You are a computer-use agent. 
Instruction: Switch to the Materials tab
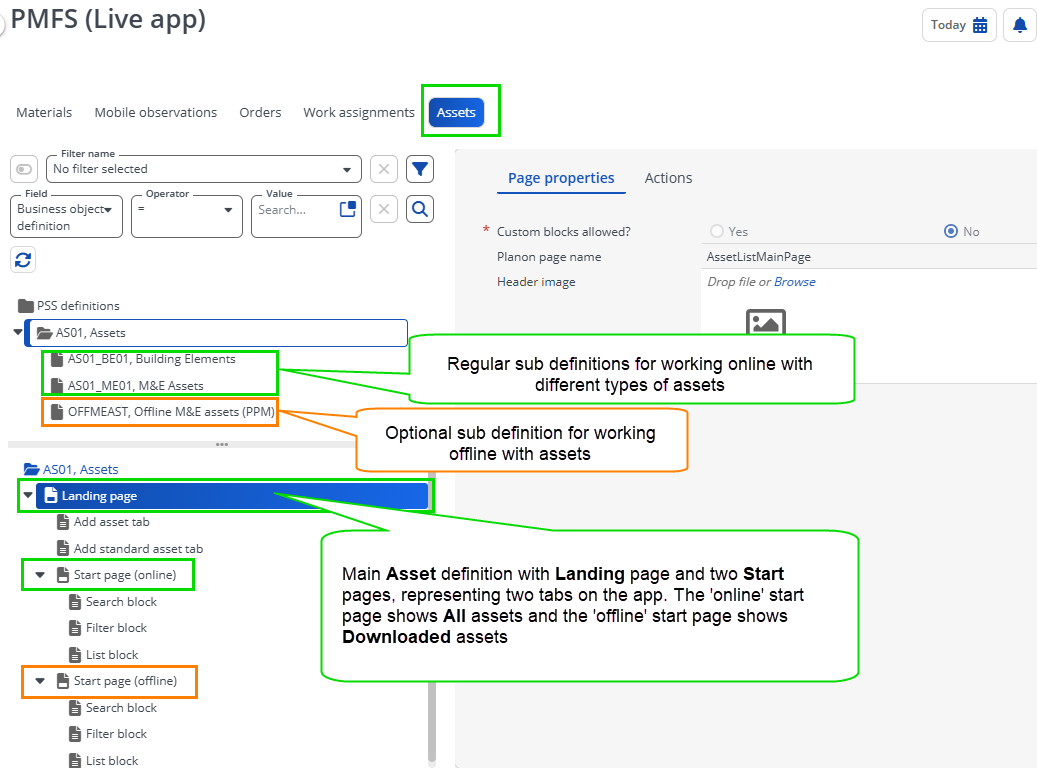[44, 112]
